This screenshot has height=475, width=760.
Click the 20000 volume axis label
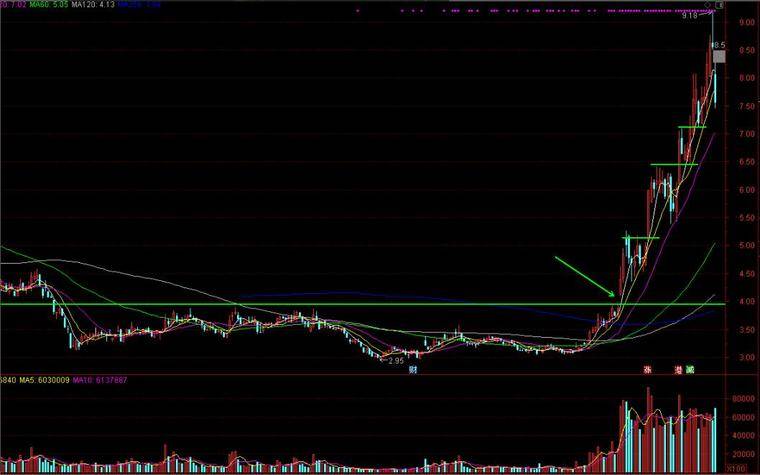742,455
